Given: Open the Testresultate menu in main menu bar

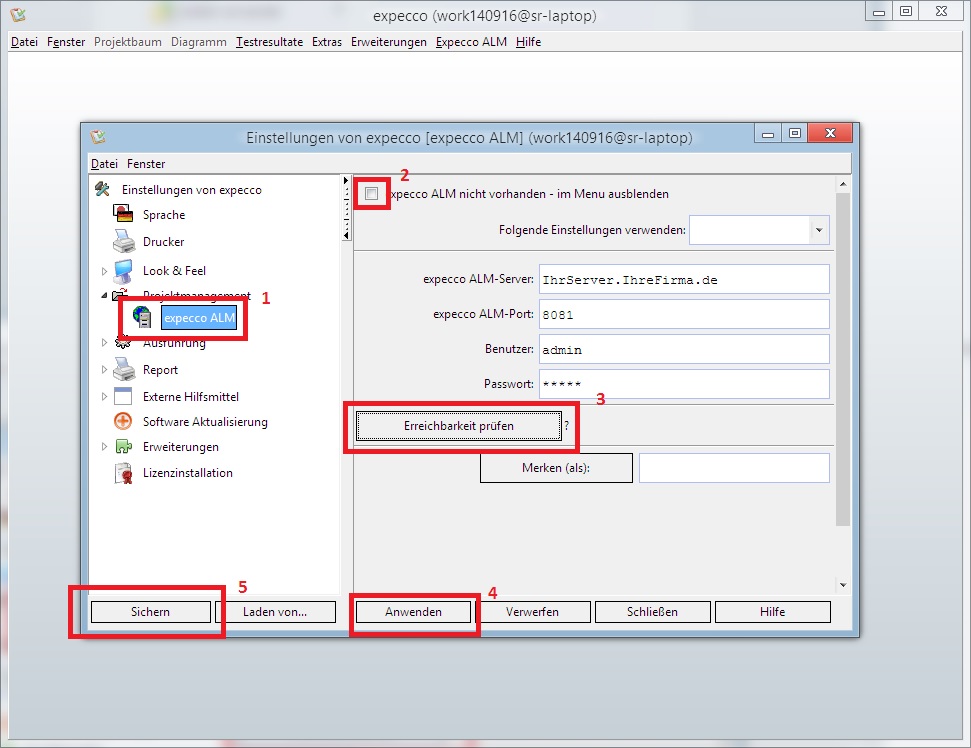Looking at the screenshot, I should coord(269,42).
